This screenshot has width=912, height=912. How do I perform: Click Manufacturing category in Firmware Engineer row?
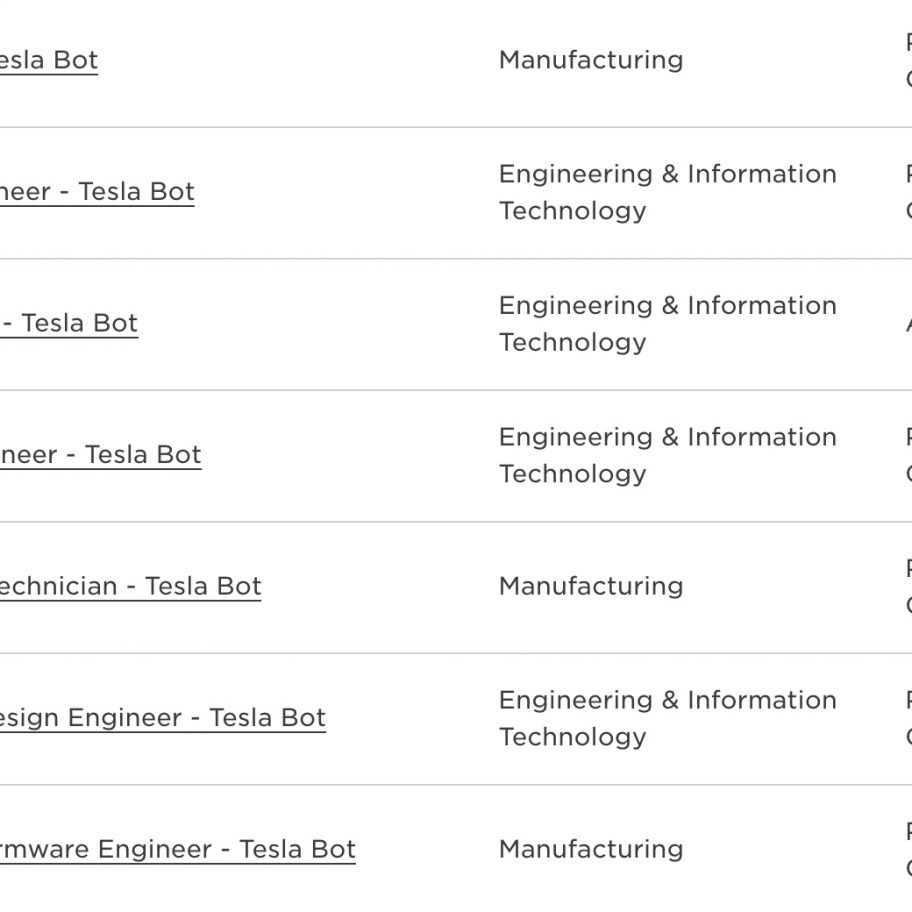591,849
